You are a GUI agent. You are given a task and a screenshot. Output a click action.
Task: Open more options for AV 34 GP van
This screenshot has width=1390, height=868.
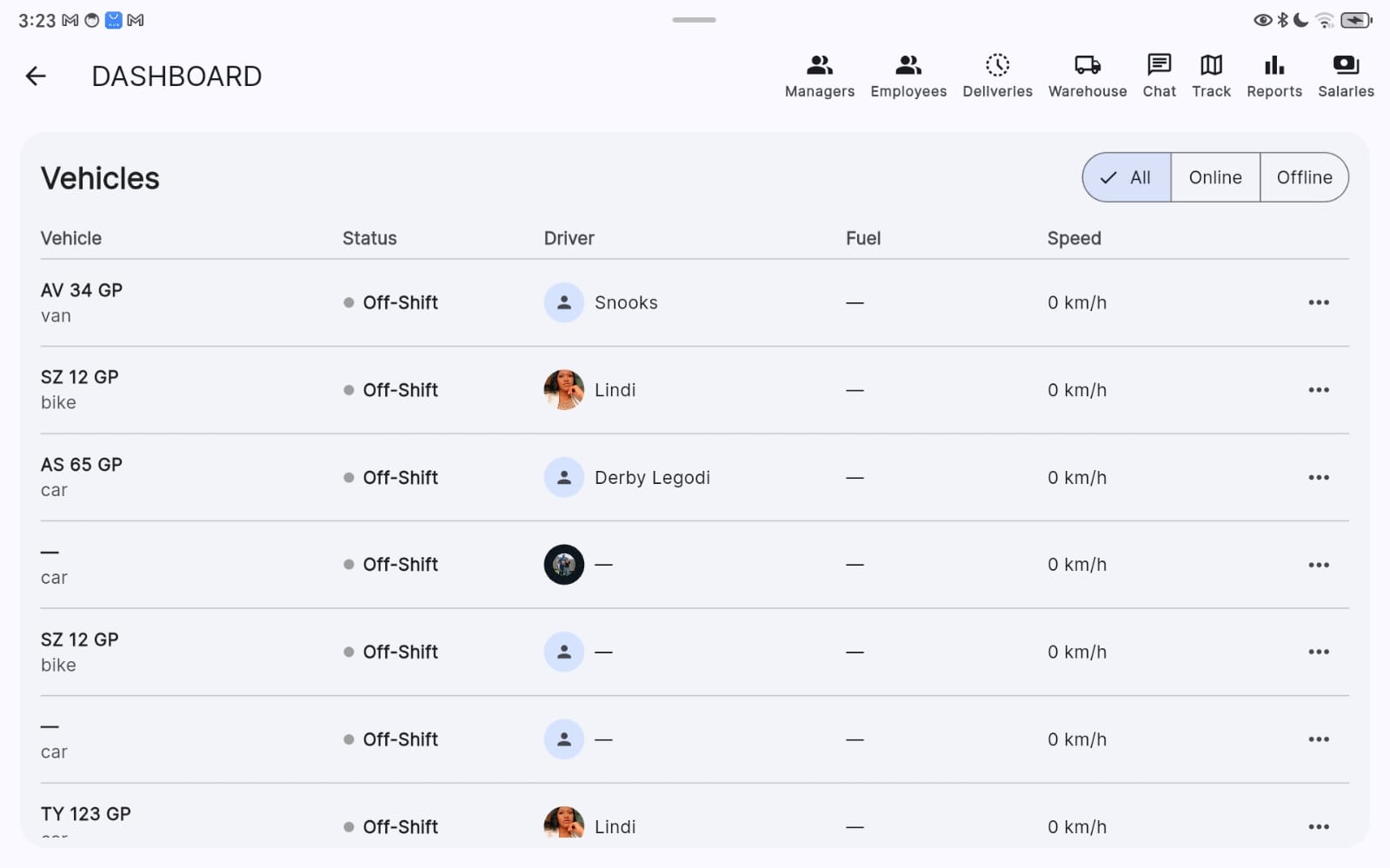(x=1318, y=303)
